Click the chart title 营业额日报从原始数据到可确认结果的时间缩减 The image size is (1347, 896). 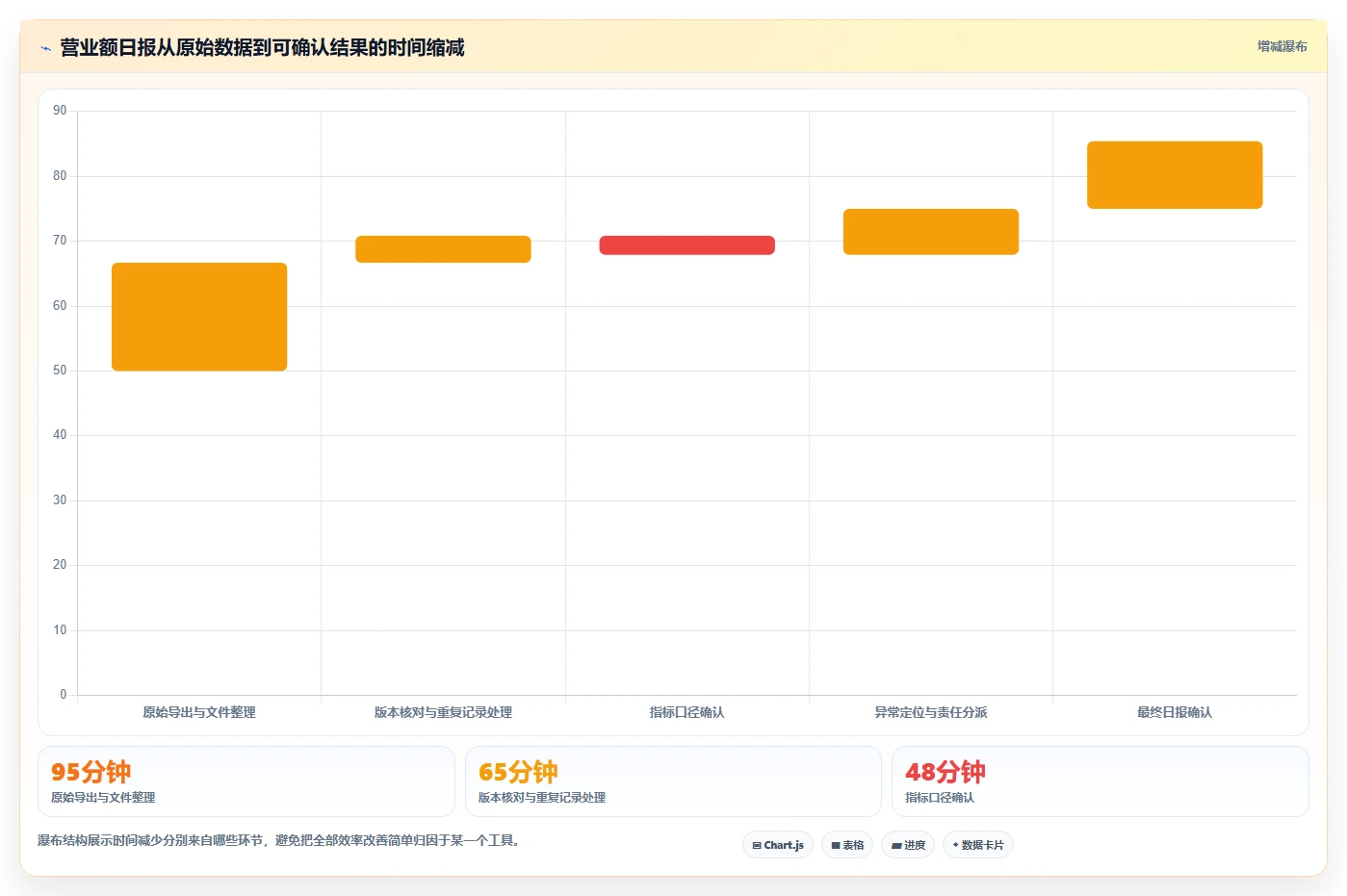(x=262, y=47)
